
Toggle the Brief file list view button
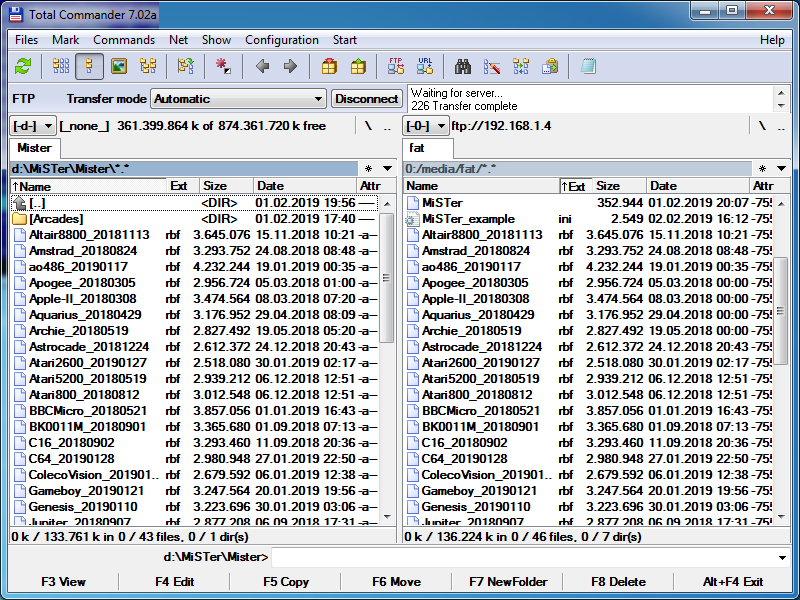coord(61,67)
